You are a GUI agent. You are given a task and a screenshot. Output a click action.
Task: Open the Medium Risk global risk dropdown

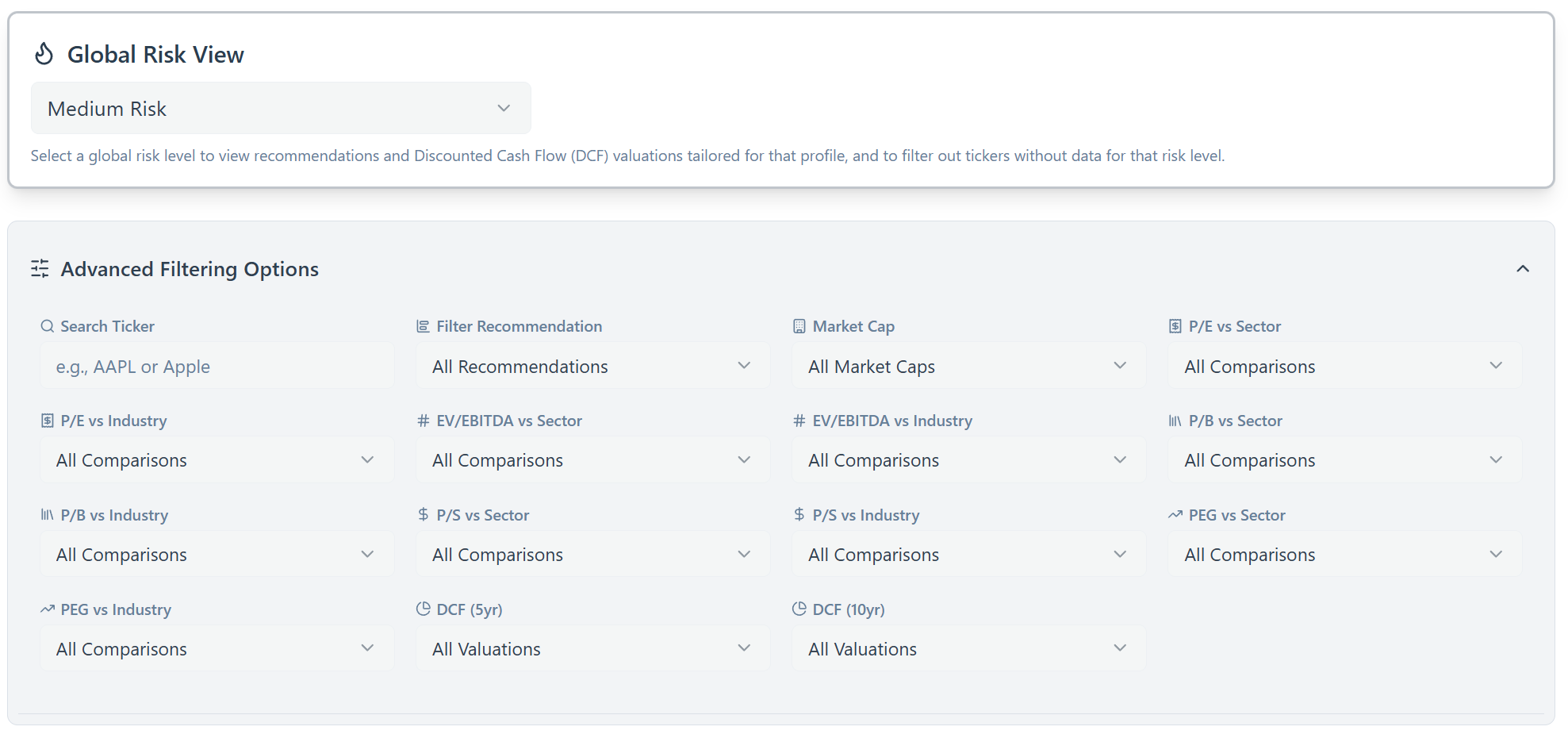281,109
